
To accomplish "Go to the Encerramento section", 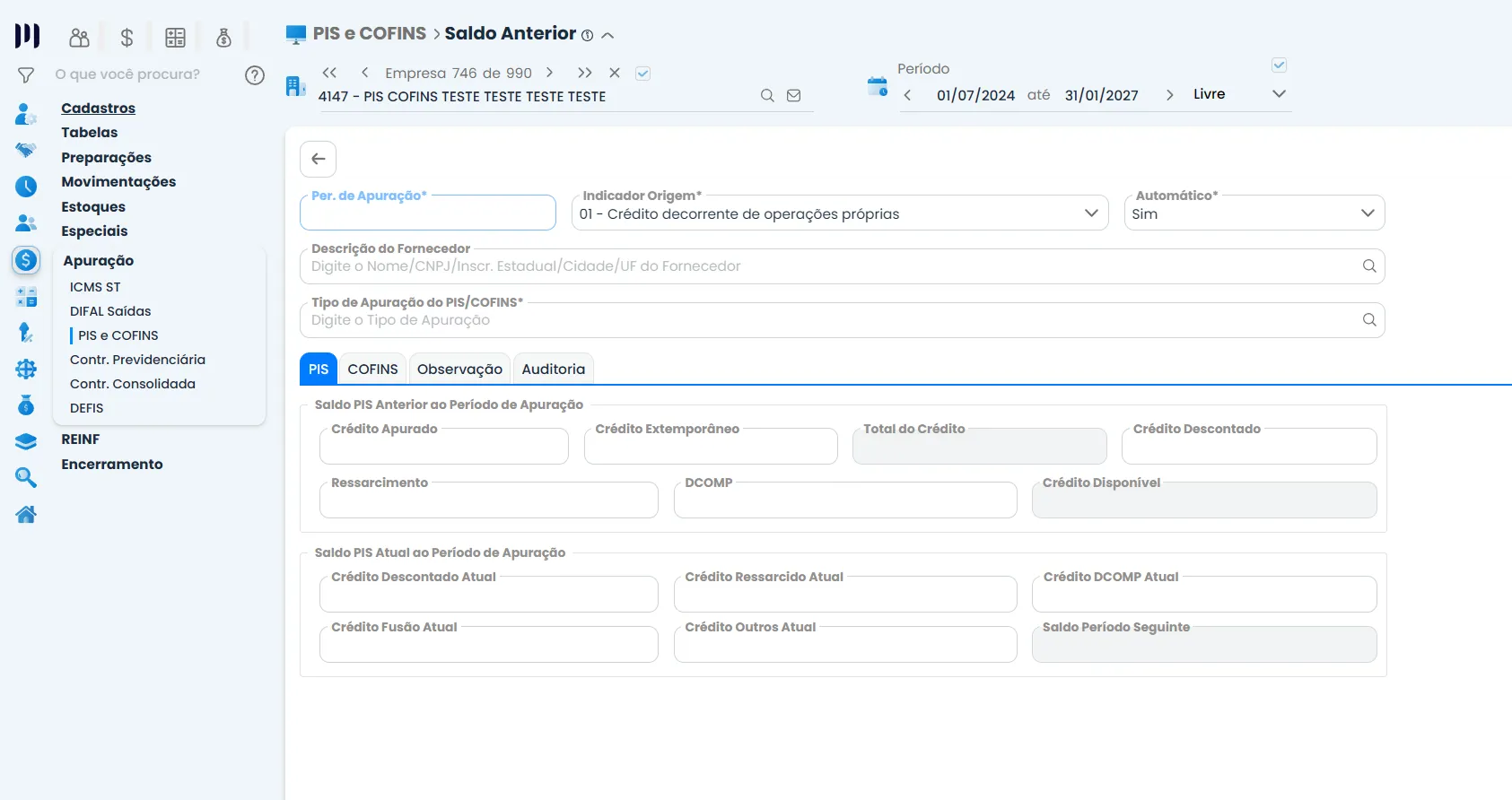I will [x=112, y=464].
